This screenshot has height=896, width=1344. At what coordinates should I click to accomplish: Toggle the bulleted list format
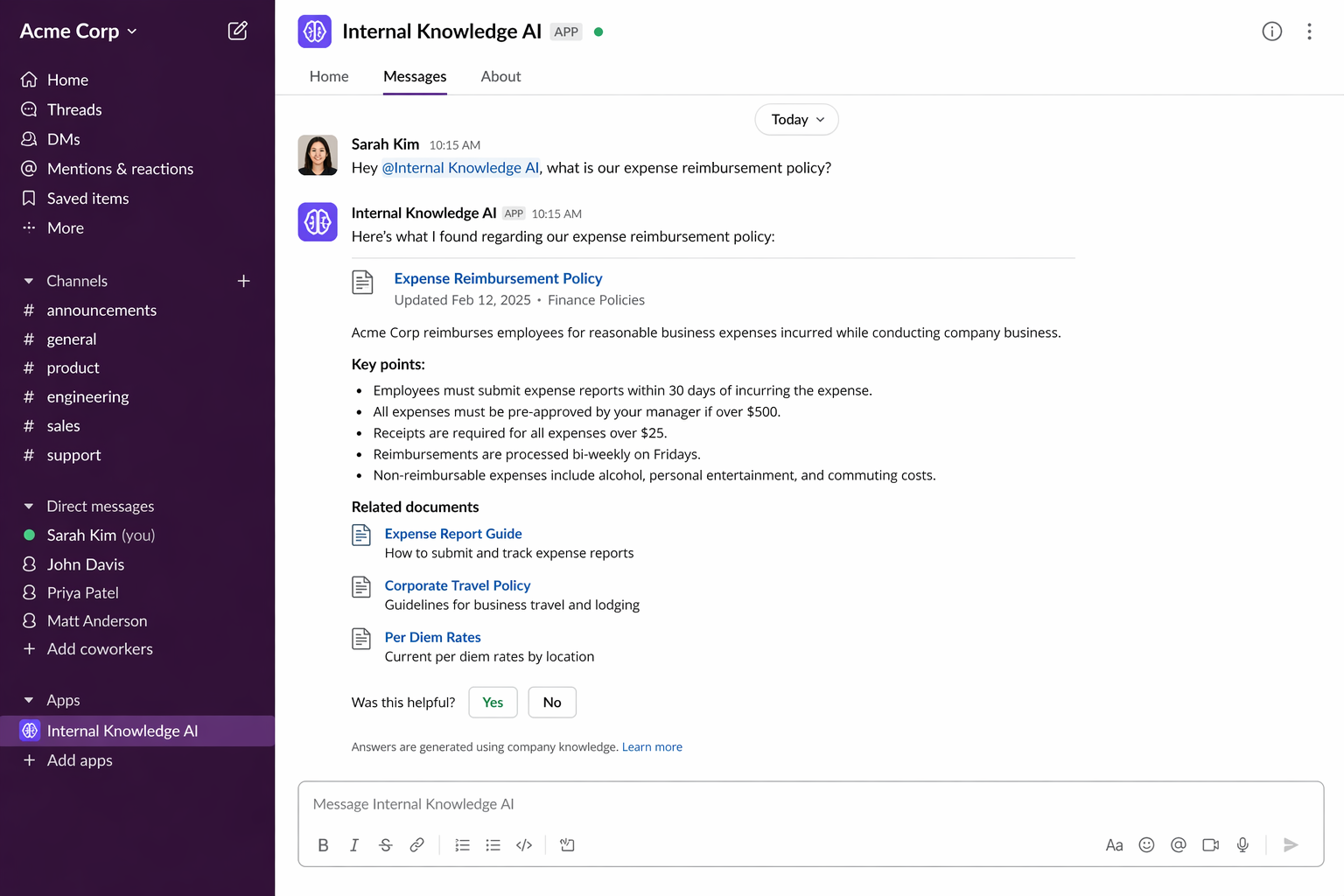493,844
